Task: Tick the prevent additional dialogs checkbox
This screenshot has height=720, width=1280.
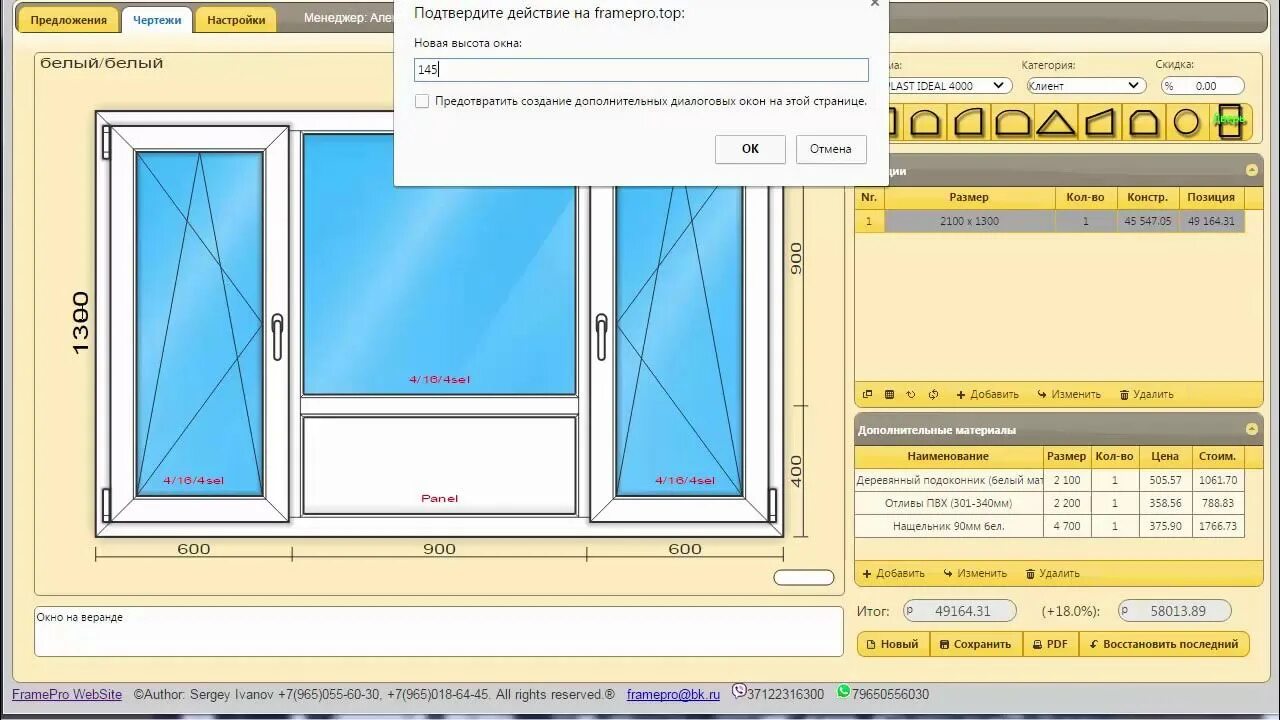Action: tap(422, 101)
